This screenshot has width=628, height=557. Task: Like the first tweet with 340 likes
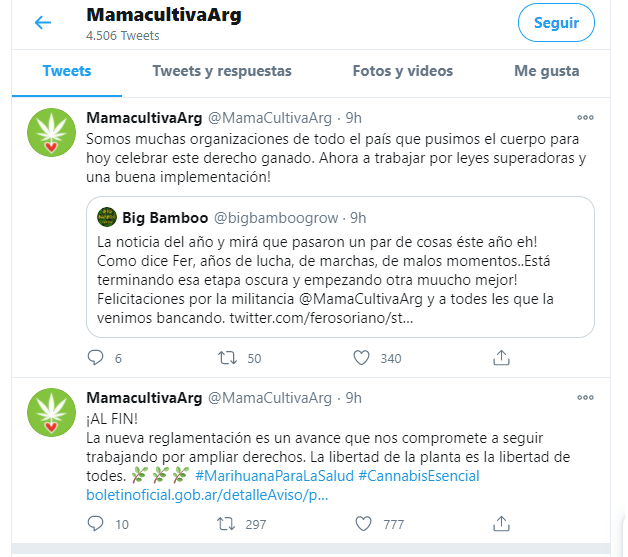pyautogui.click(x=362, y=358)
